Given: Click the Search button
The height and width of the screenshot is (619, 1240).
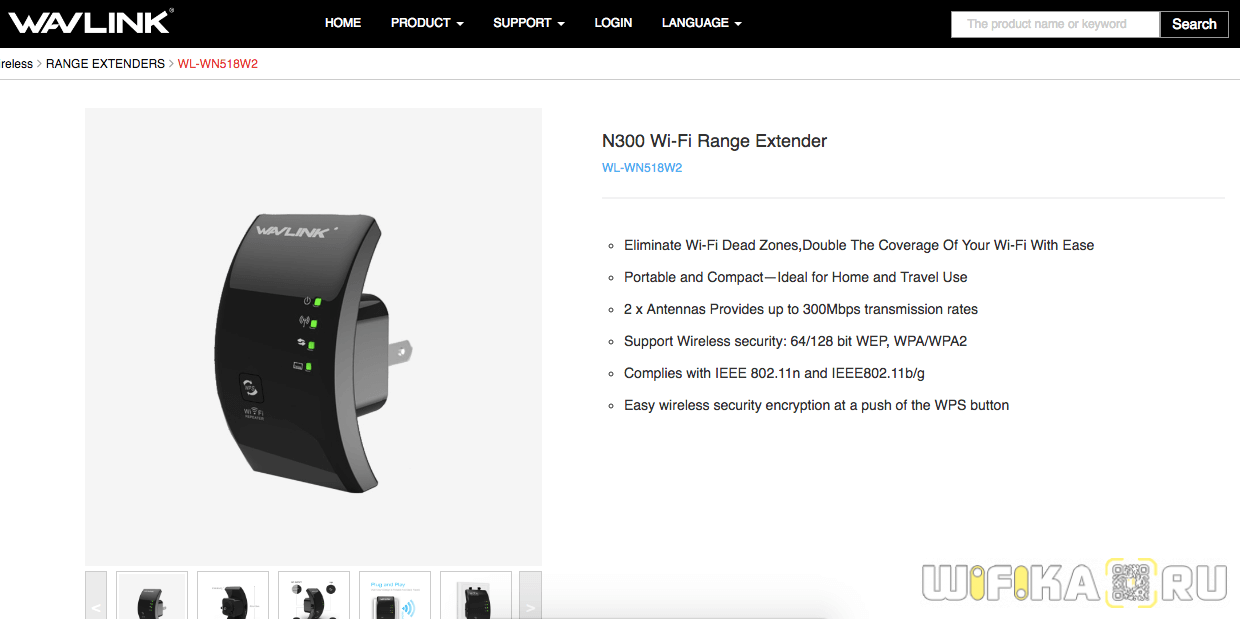Looking at the screenshot, I should (x=1194, y=24).
